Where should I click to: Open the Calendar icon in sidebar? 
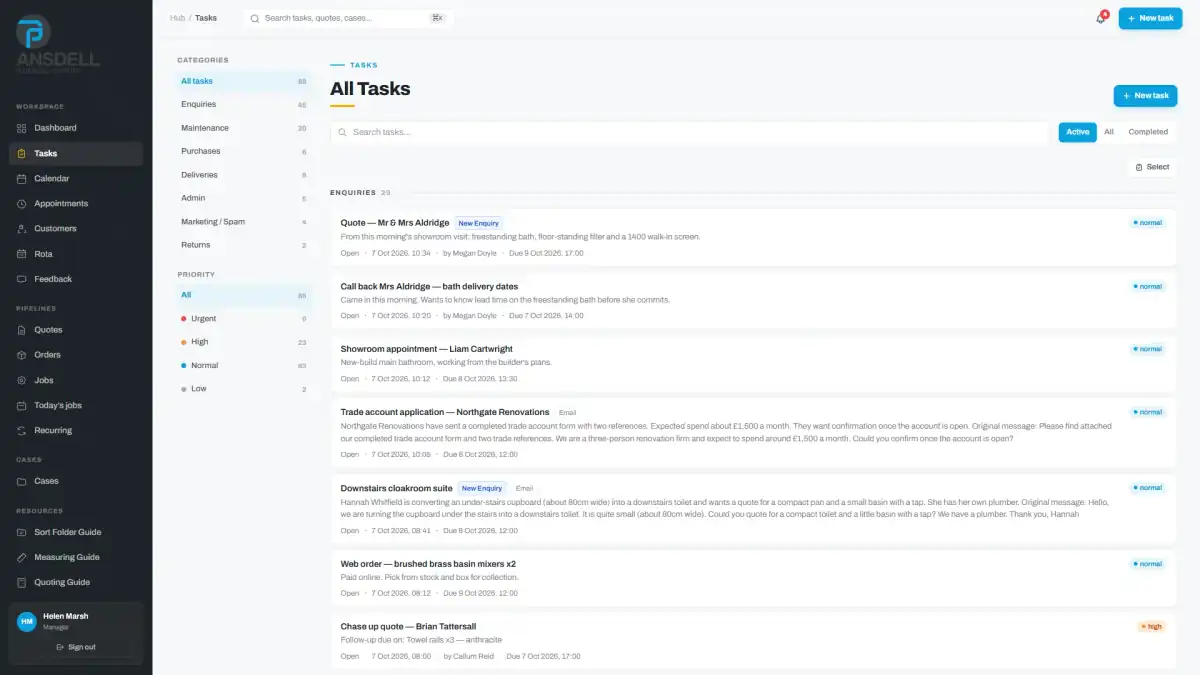coord(22,179)
